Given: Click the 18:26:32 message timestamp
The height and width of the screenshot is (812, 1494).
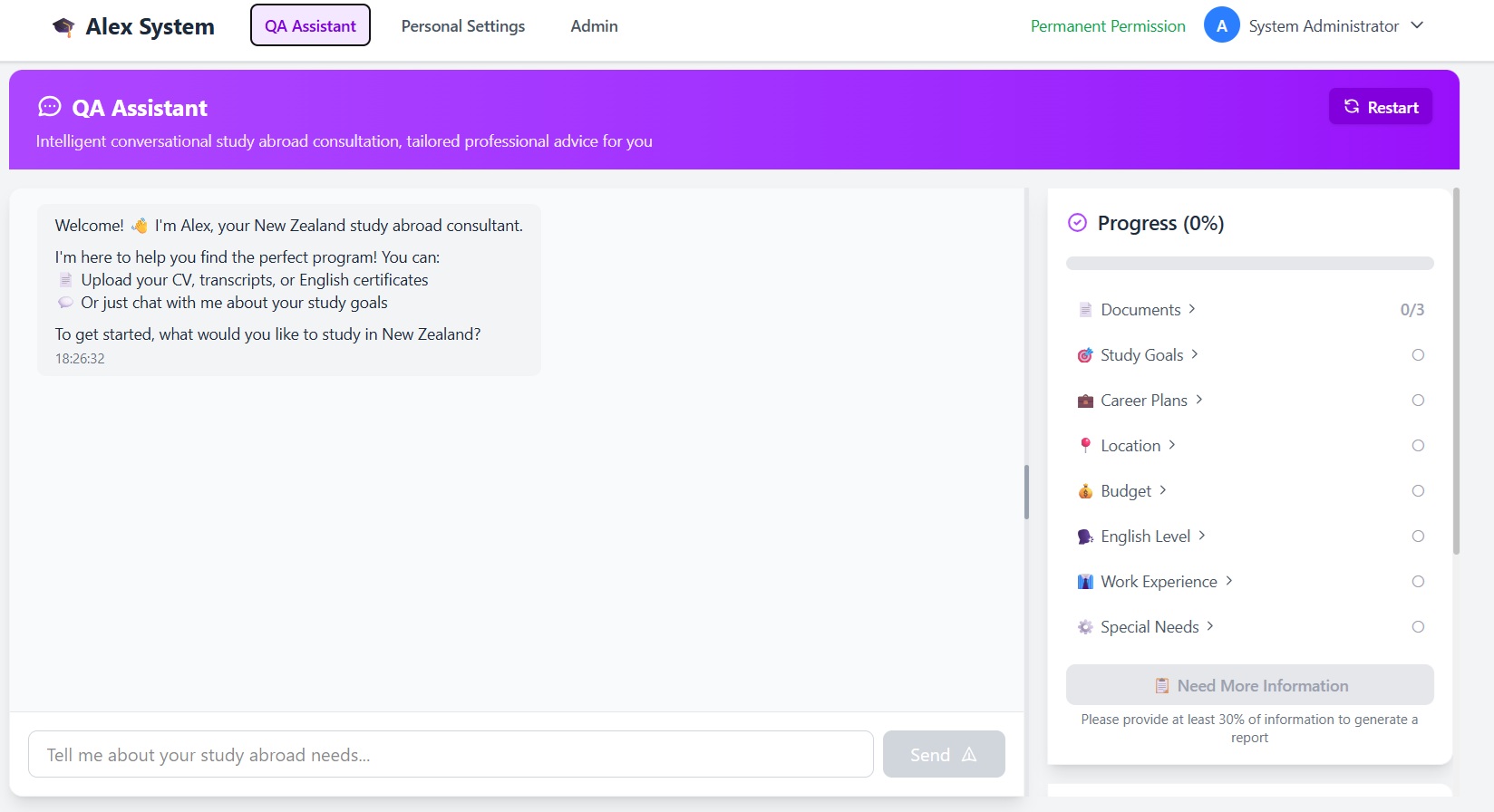Looking at the screenshot, I should pos(80,359).
